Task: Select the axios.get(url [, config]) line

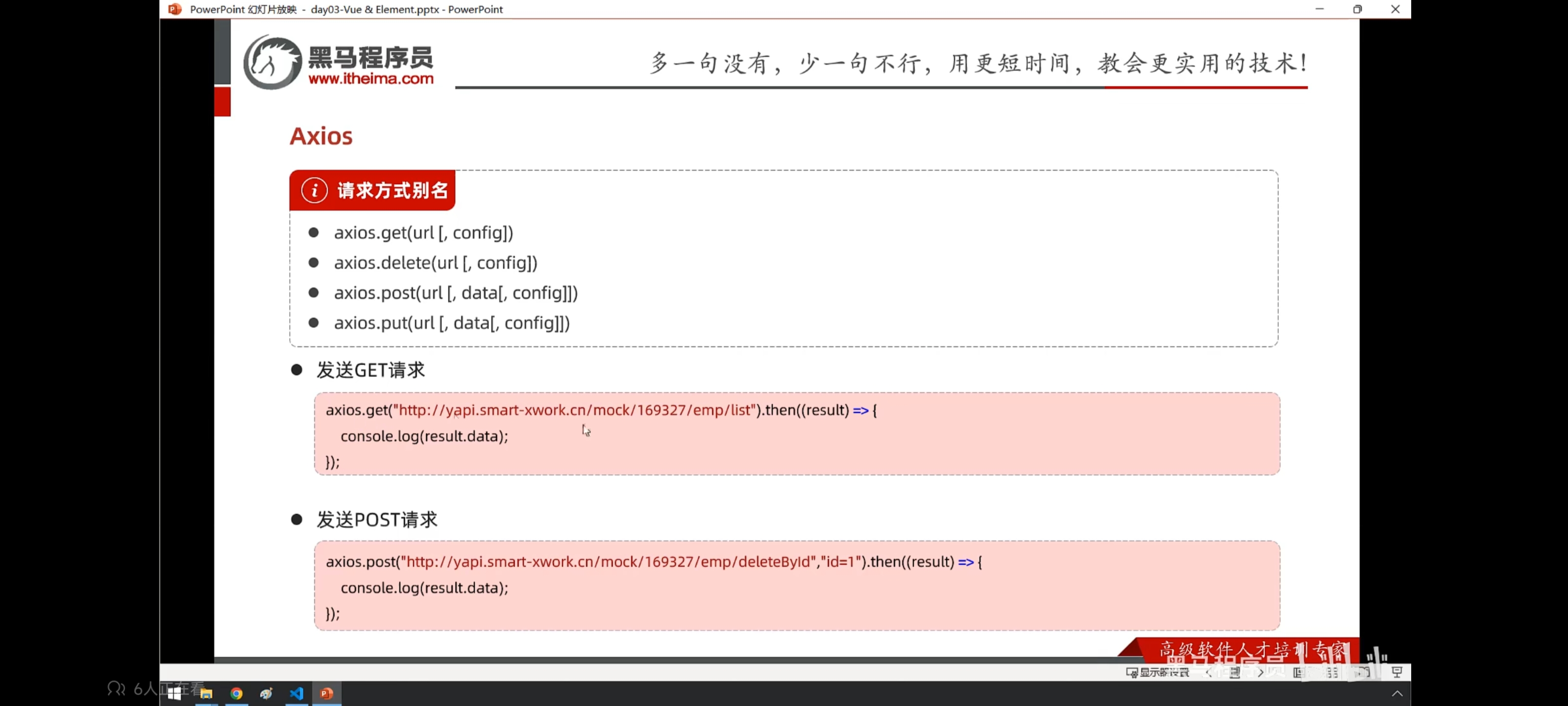Action: click(x=423, y=233)
